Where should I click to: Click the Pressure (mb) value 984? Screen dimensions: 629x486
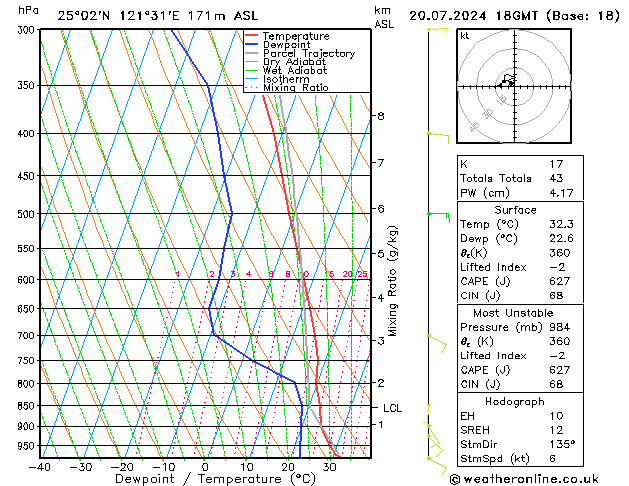pyautogui.click(x=560, y=327)
